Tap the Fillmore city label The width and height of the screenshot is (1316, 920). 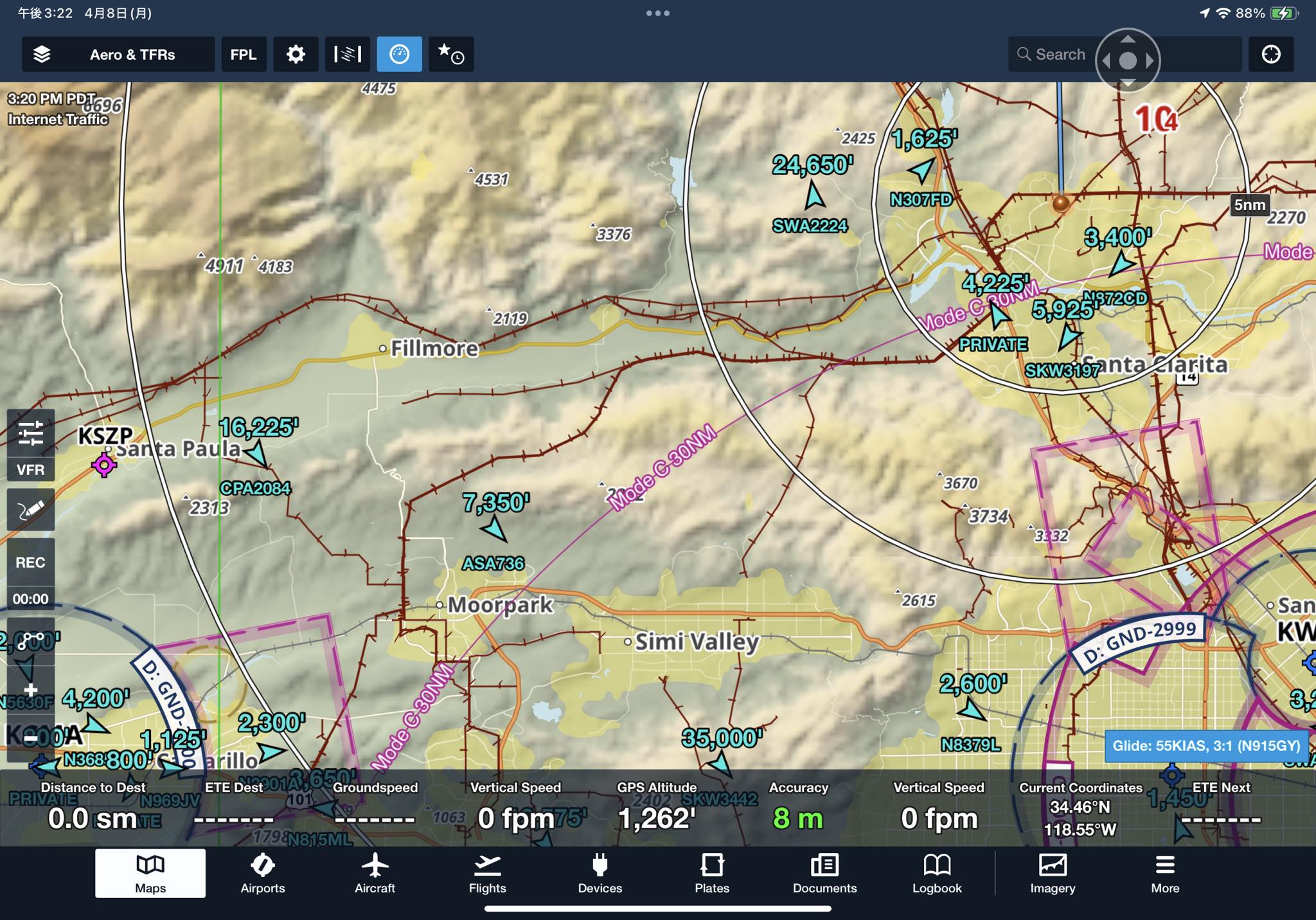point(434,348)
